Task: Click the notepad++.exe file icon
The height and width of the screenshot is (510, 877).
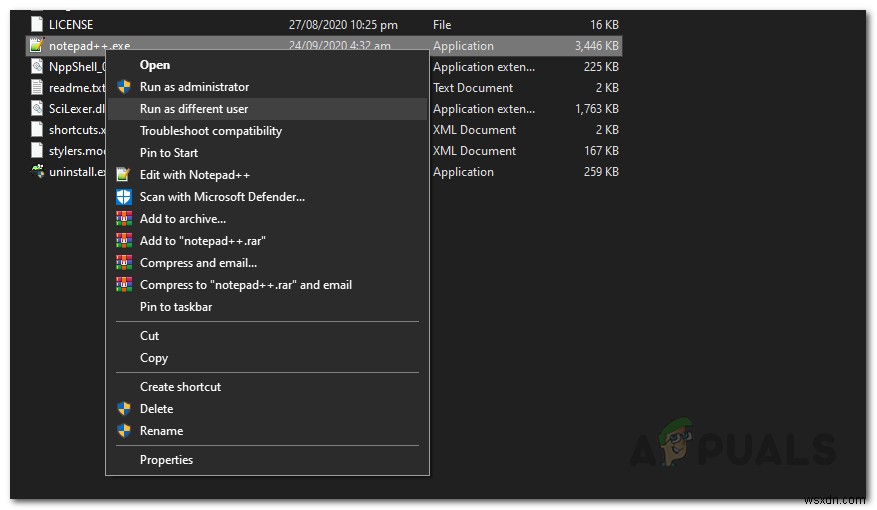Action: (36, 45)
